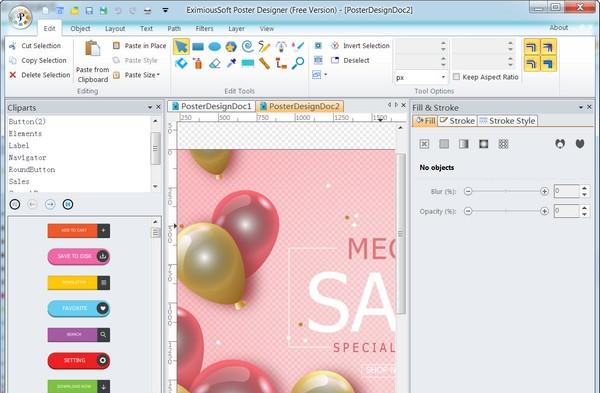Open the Path ribbon tab

point(174,28)
